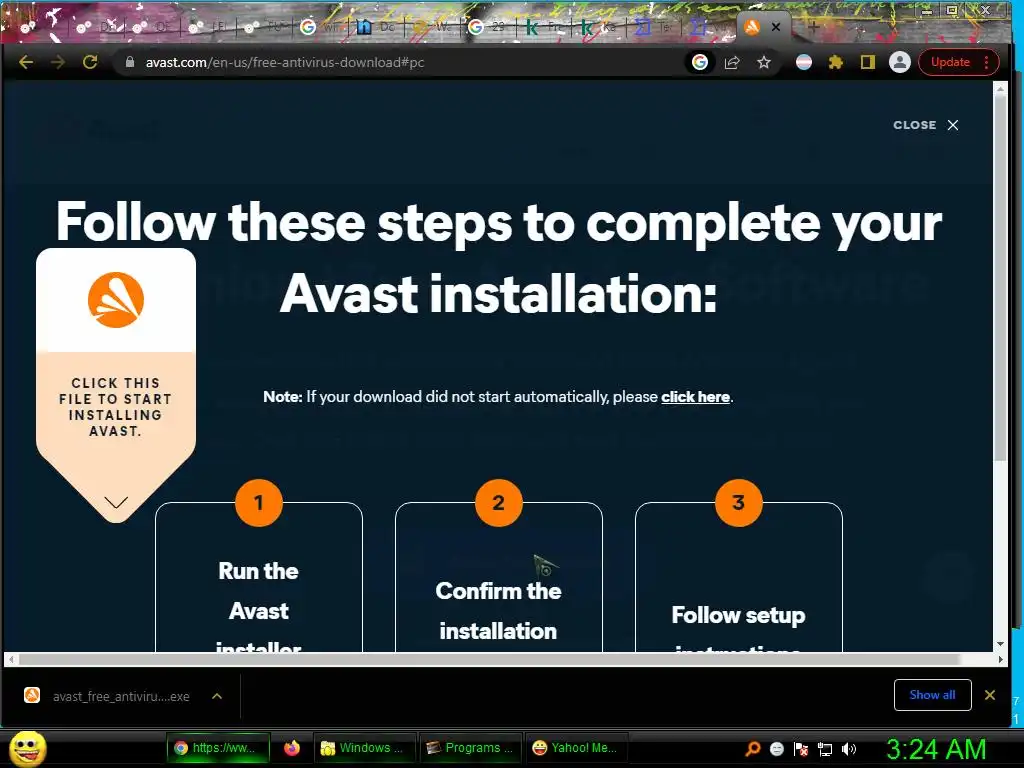1024x768 pixels.
Task: Switch to the Windows folder taskbar item
Action: coord(363,748)
